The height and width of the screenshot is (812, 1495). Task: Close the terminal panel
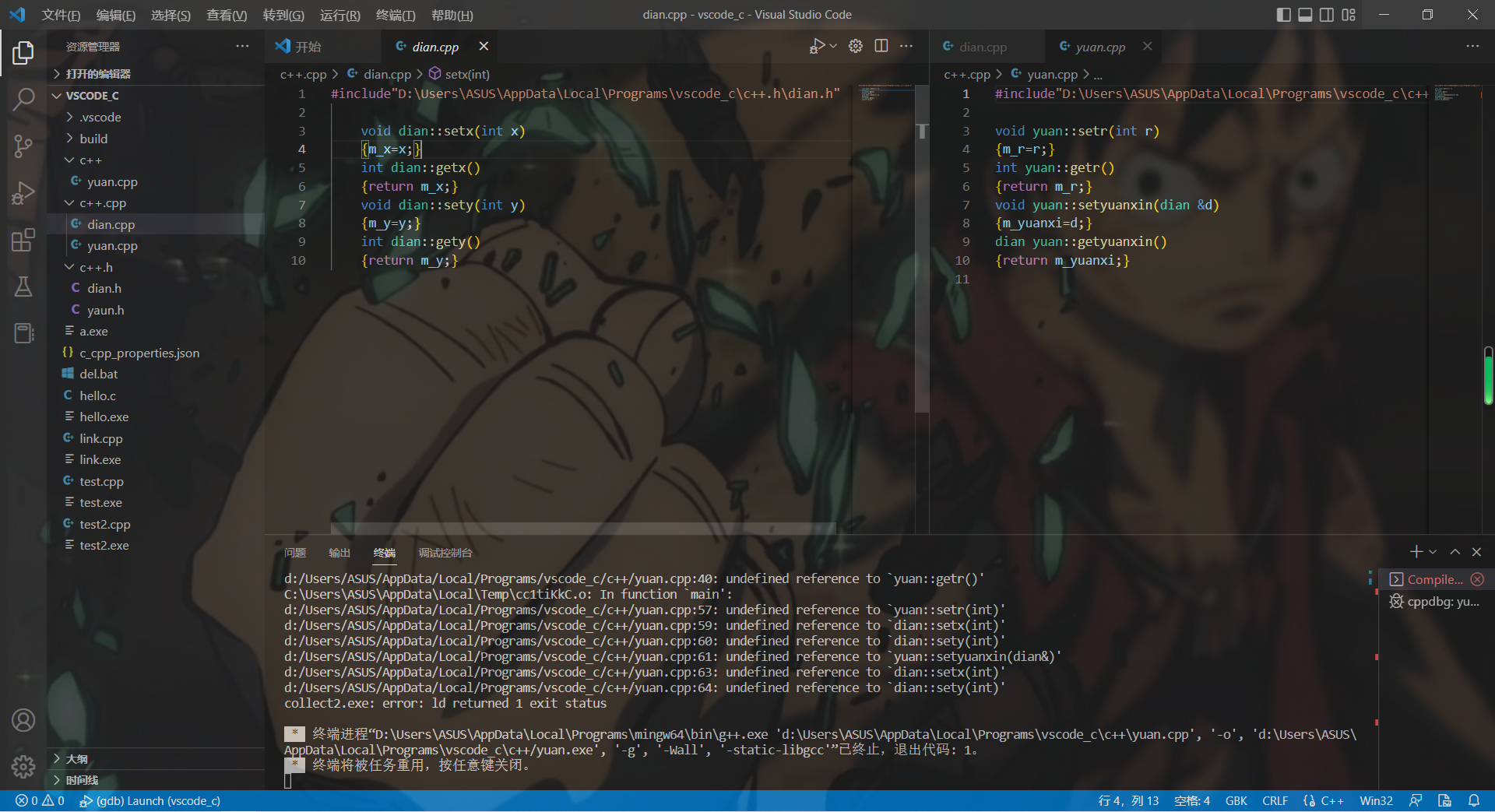1476,551
